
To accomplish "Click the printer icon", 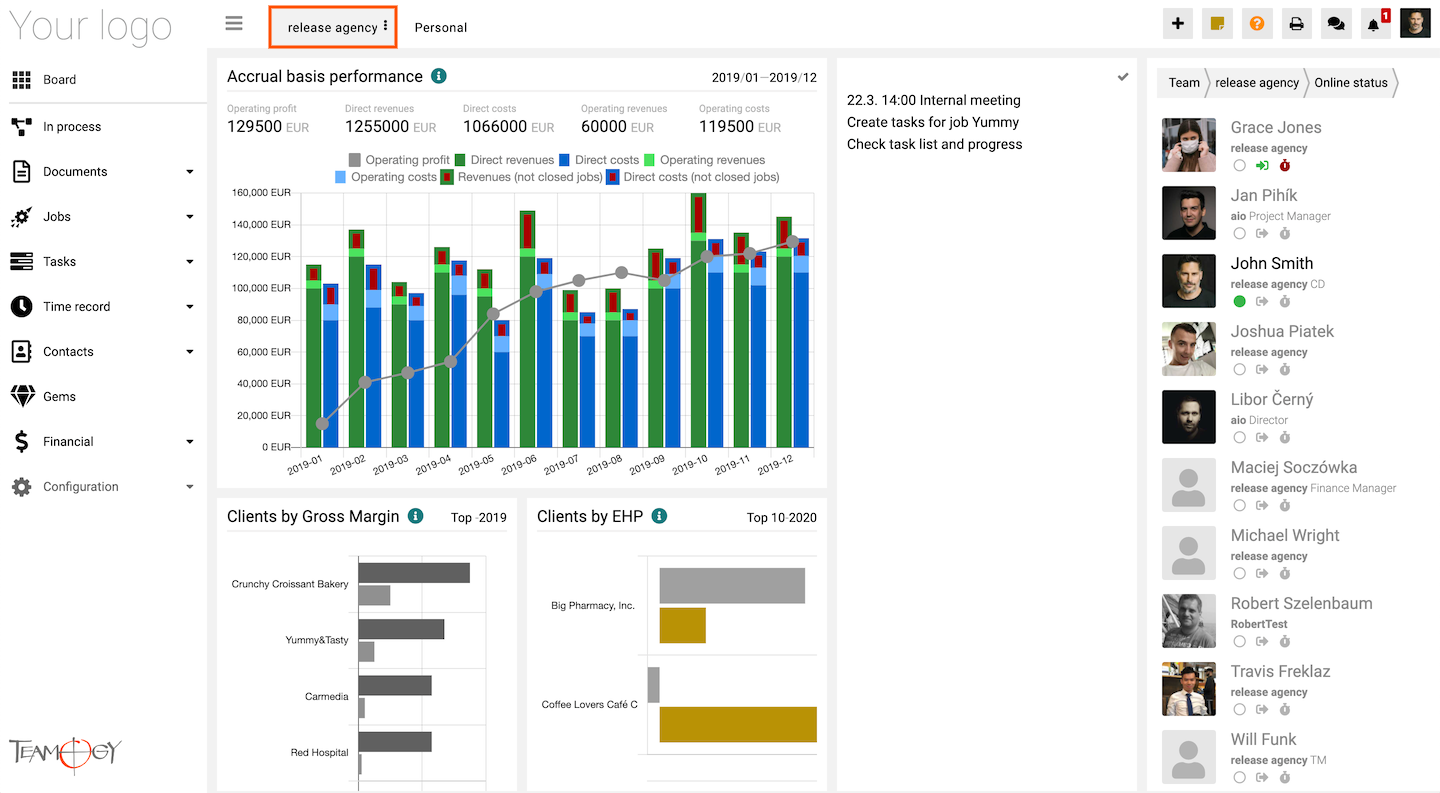I will (x=1297, y=24).
